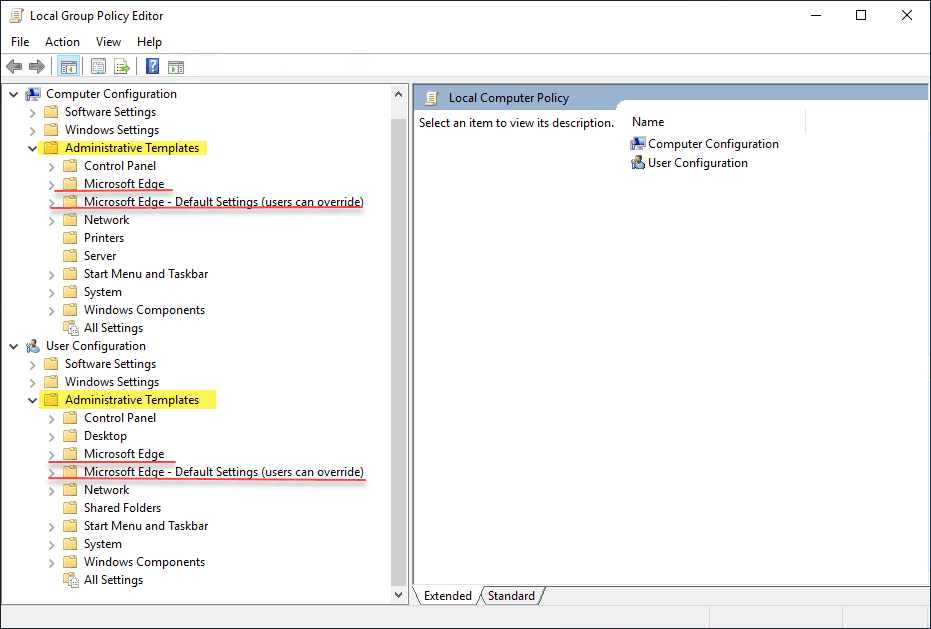Expand Network under Computer Configuration
This screenshot has width=931, height=629.
point(52,220)
